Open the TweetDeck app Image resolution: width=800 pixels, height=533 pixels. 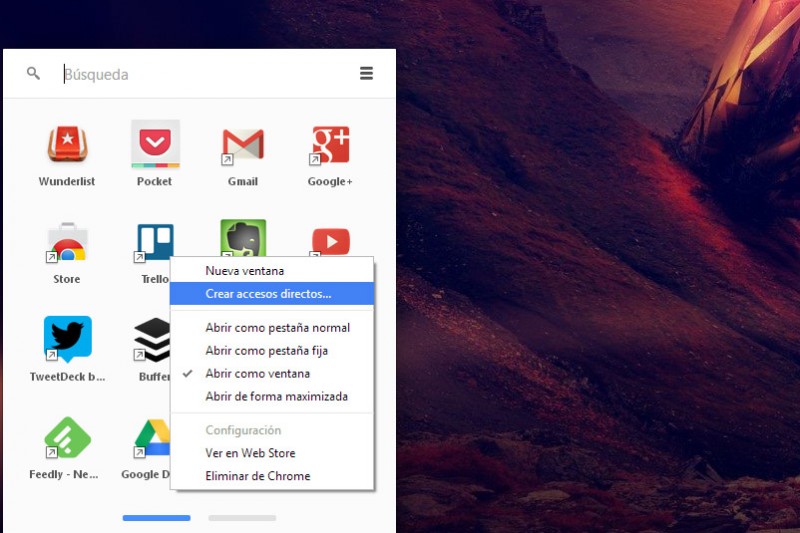coord(67,339)
